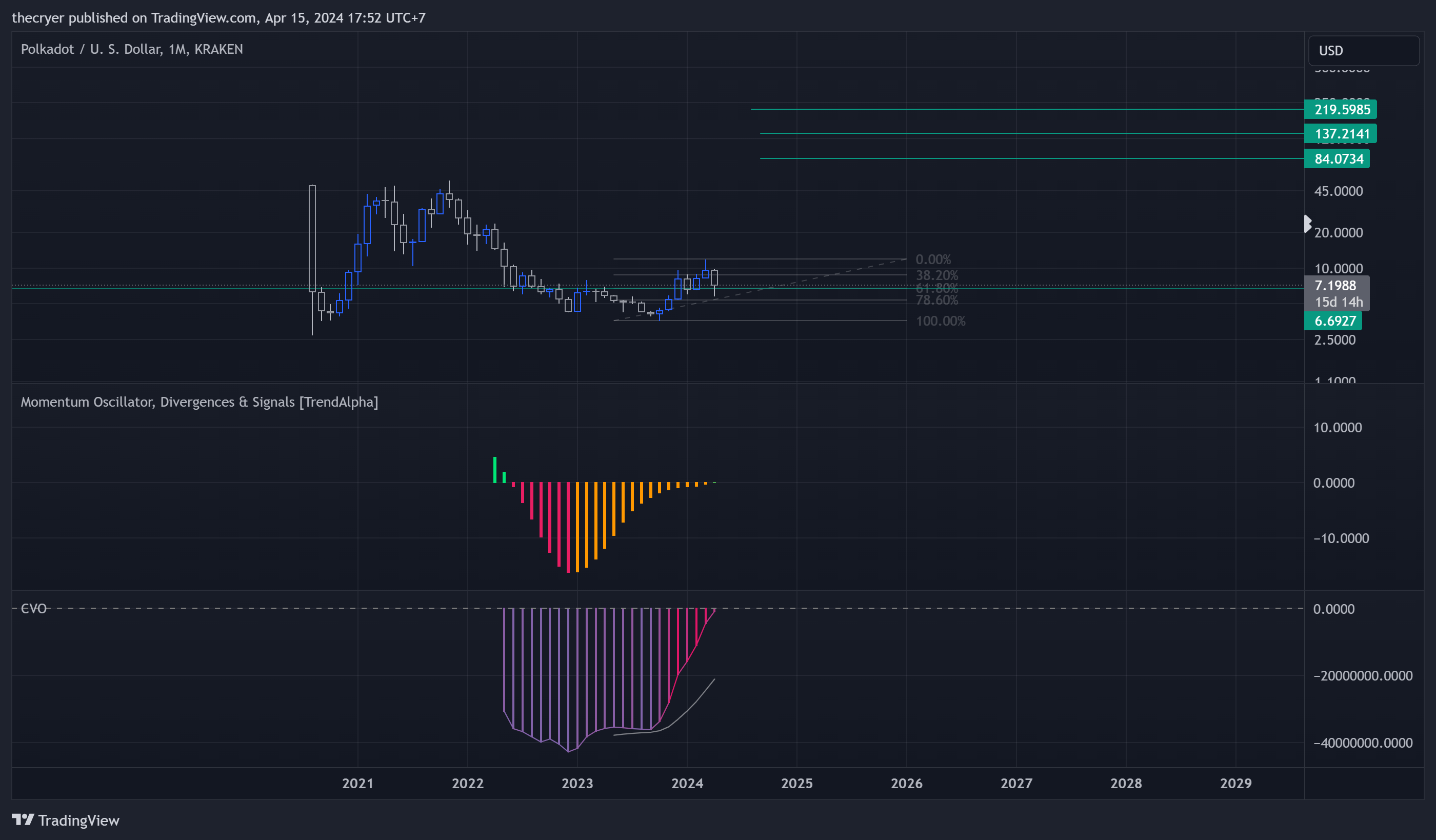Select the 84.0734 price level label
The width and height of the screenshot is (1436, 840).
[x=1337, y=159]
